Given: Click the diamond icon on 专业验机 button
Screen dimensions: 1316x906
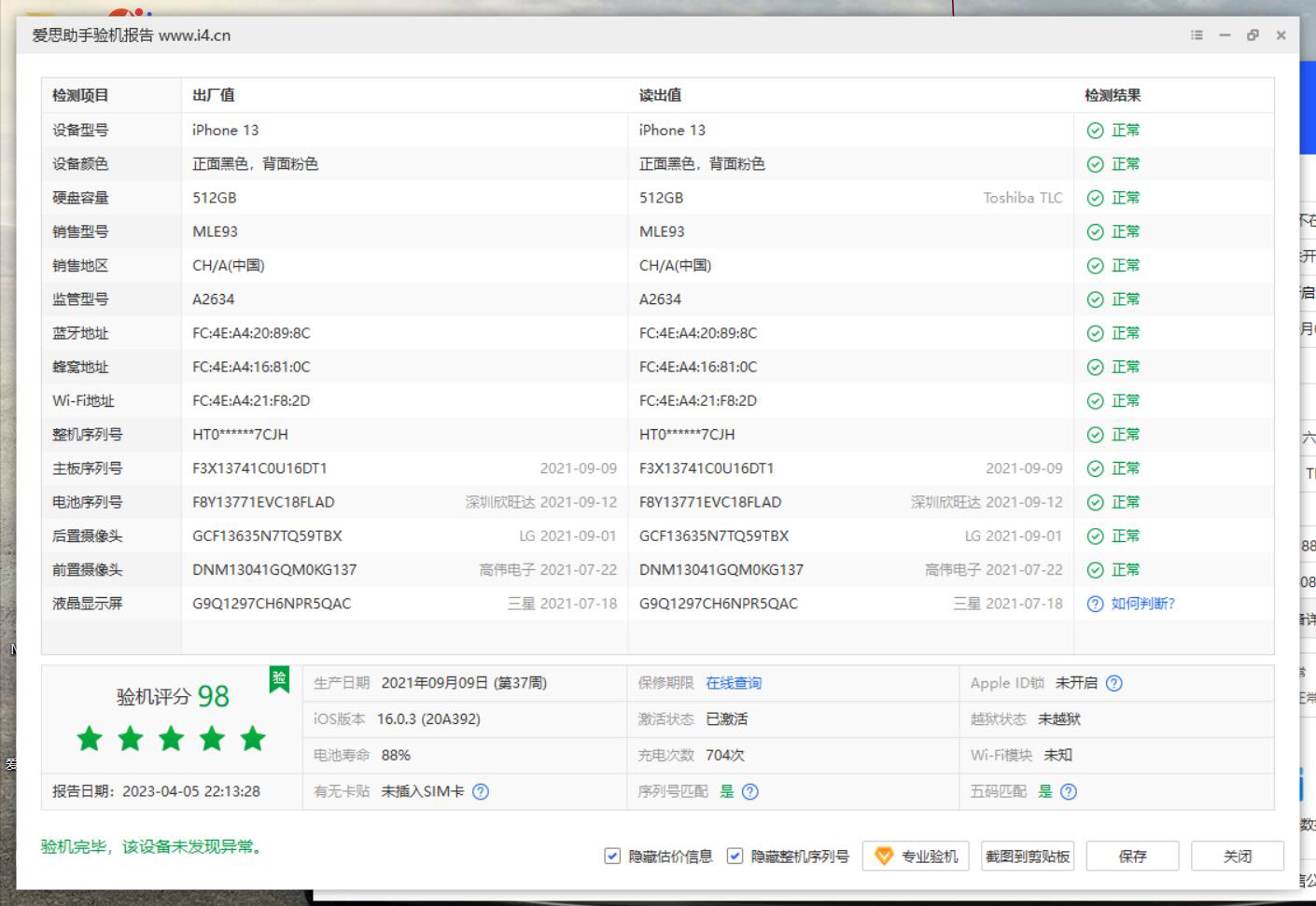Looking at the screenshot, I should [884, 856].
